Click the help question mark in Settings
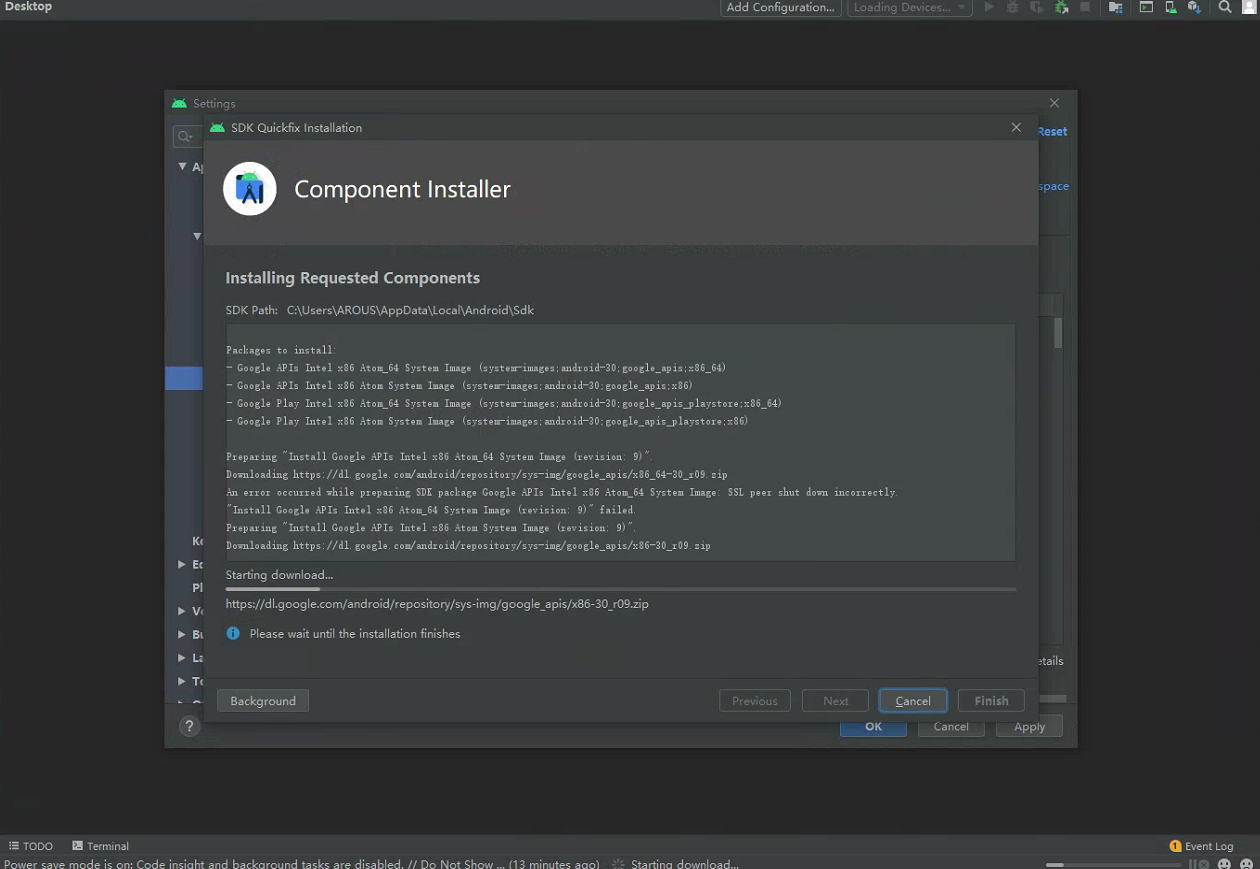The image size is (1260, 869). 190,727
